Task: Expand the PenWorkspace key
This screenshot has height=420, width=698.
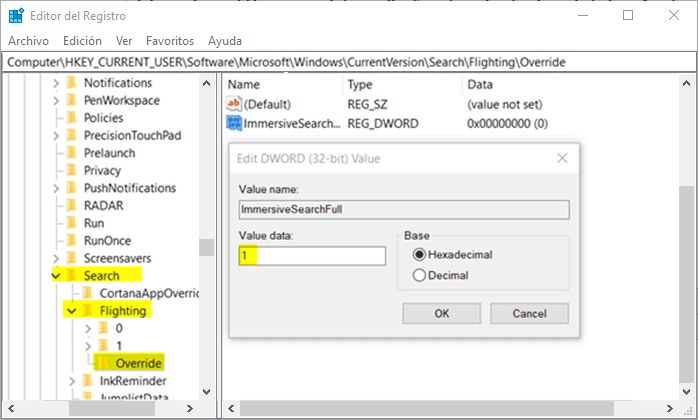Action: tap(56, 101)
